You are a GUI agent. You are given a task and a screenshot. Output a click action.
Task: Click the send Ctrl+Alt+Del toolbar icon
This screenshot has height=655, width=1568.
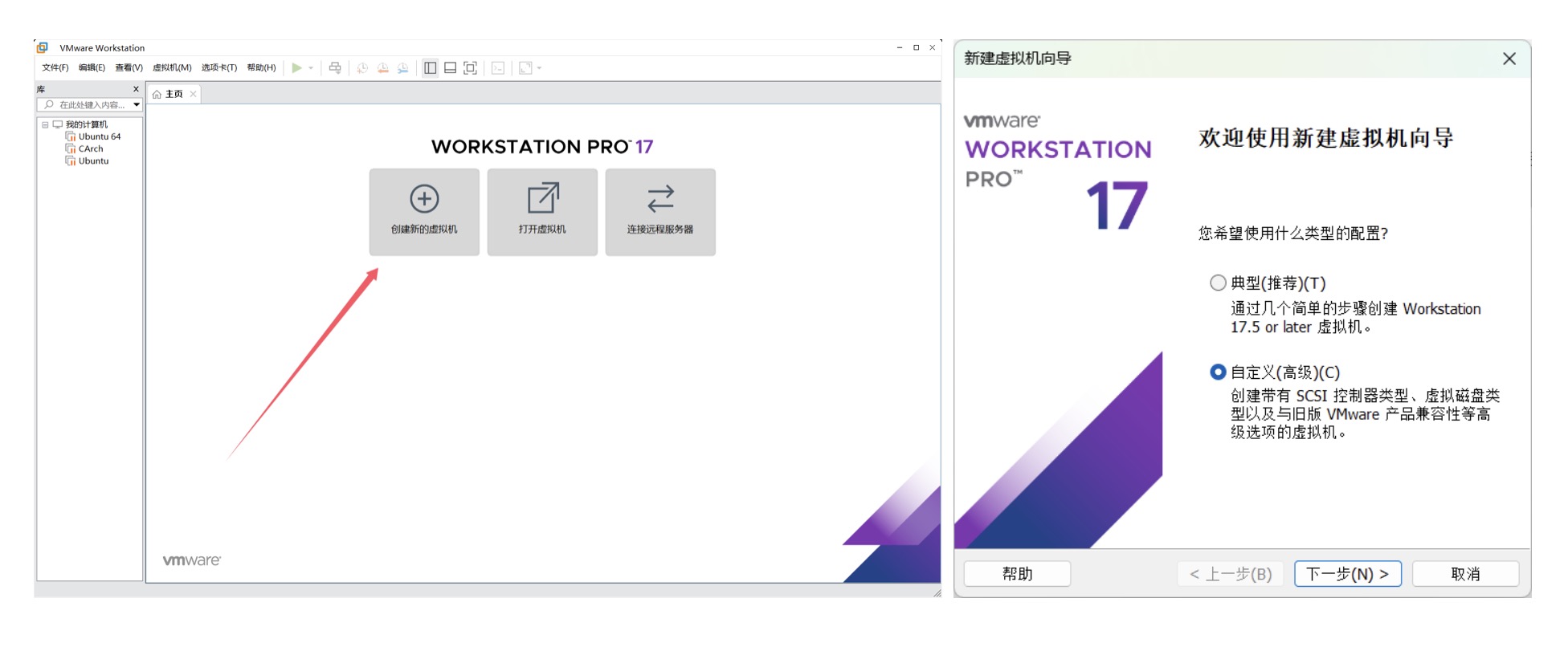[x=335, y=68]
